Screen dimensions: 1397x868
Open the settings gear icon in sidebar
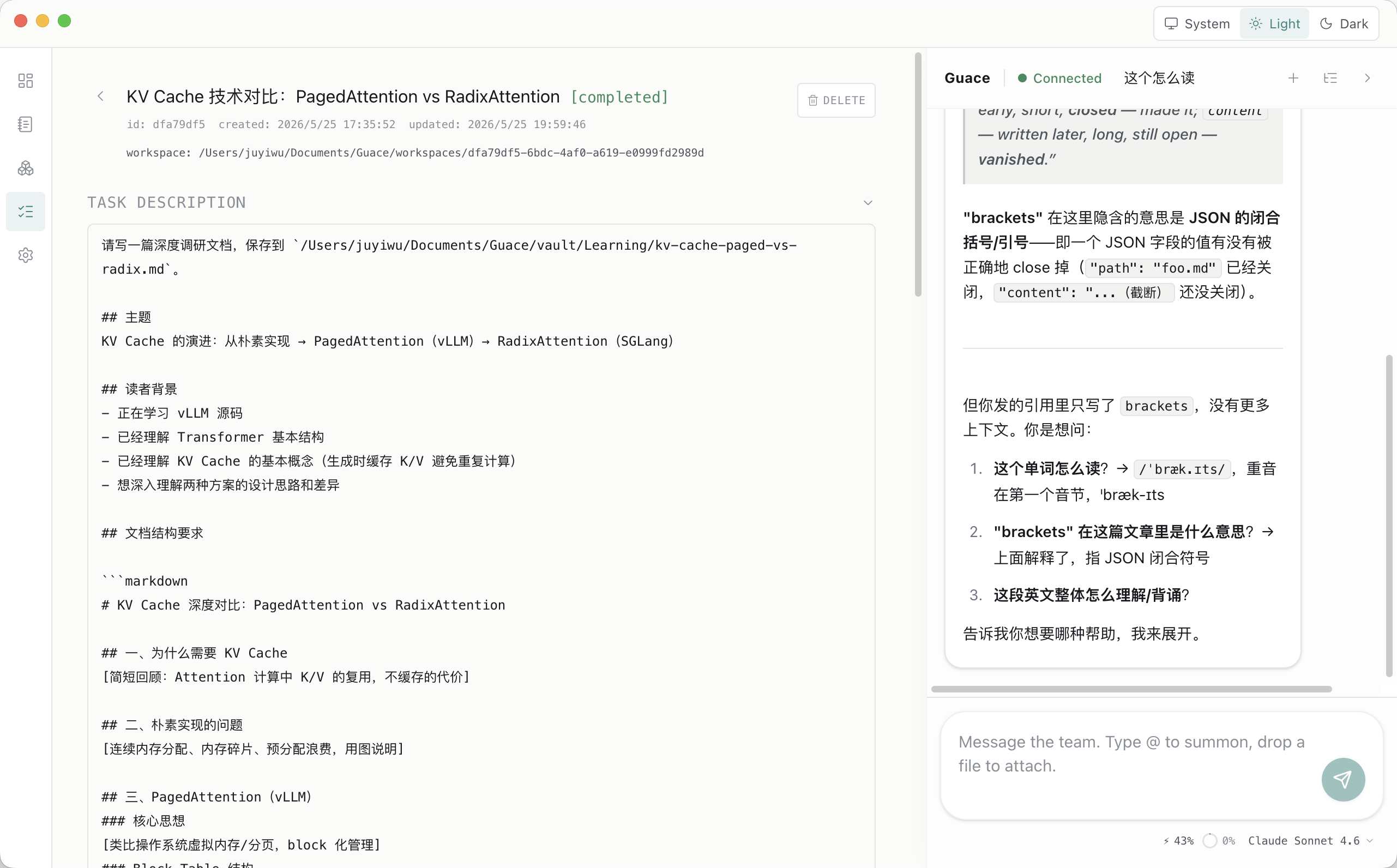point(25,255)
